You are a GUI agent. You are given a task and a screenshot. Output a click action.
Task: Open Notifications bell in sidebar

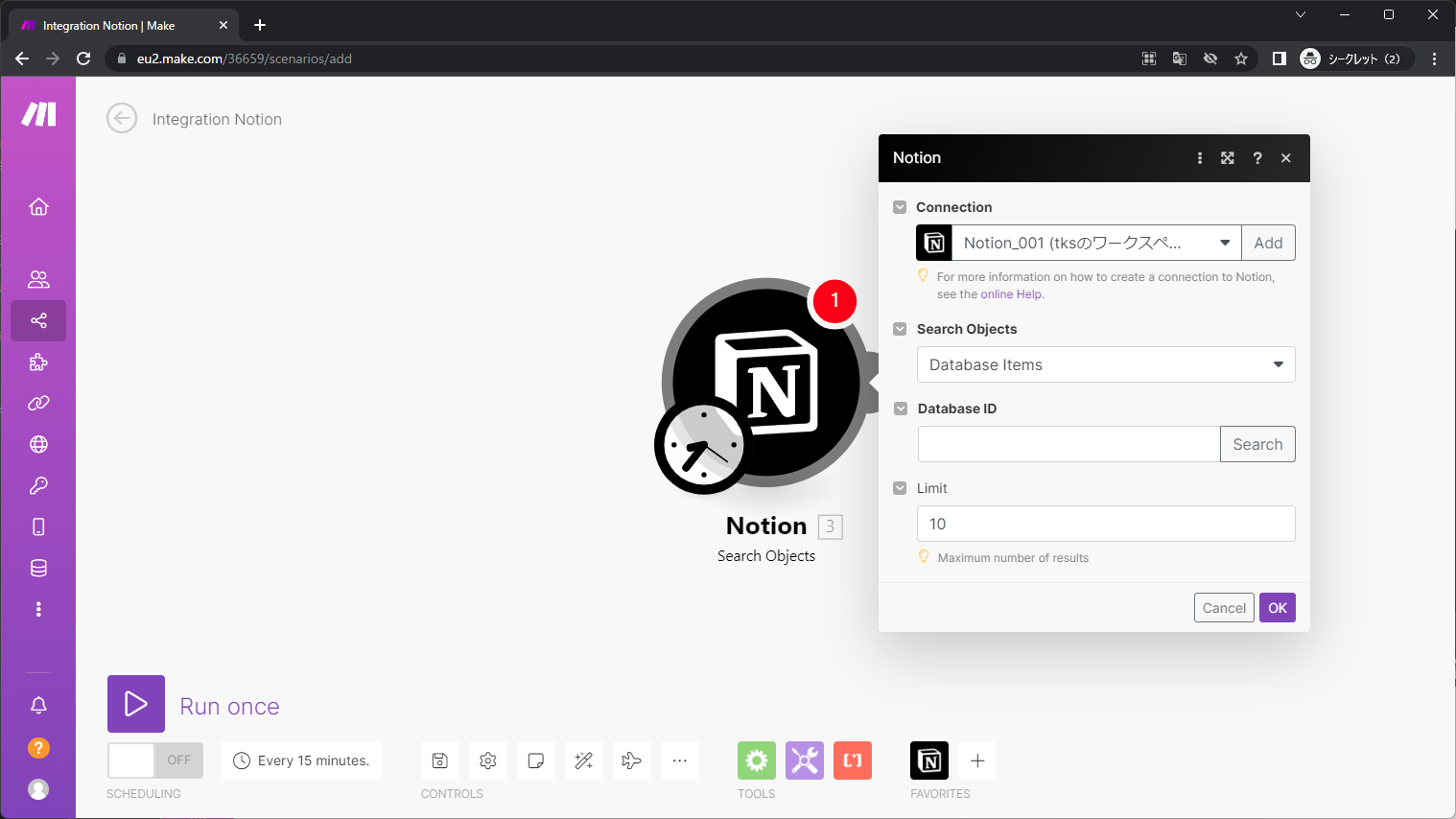pos(38,706)
